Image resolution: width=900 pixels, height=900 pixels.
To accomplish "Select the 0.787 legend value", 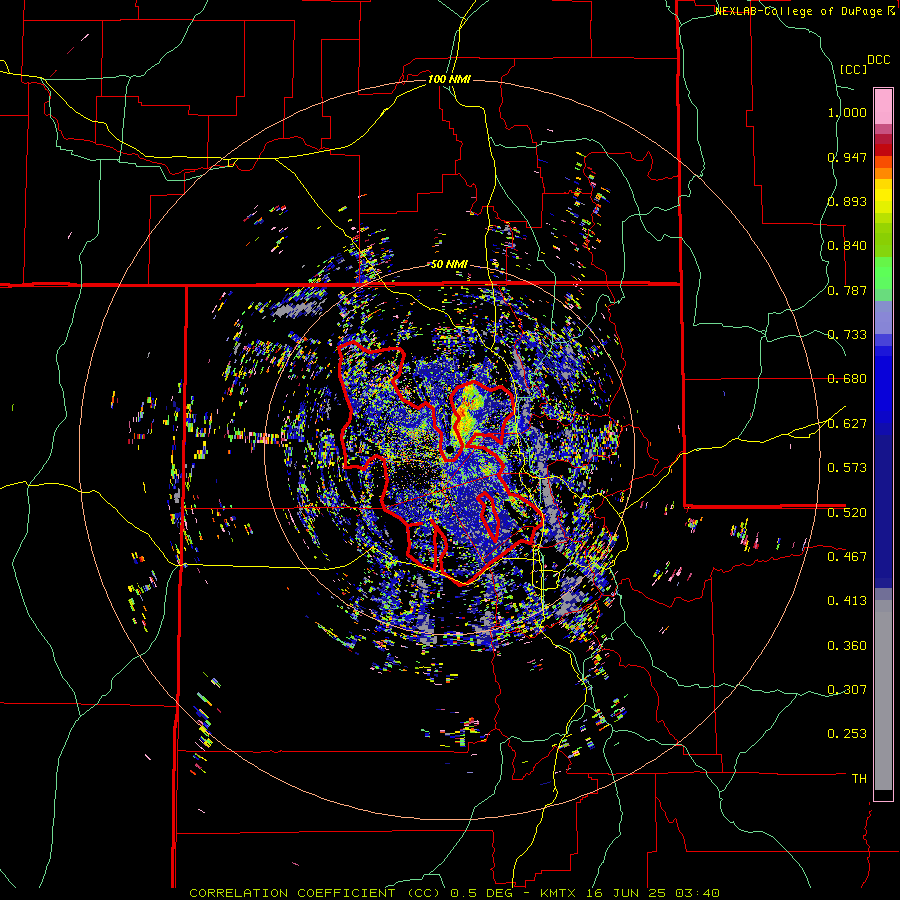I will (847, 290).
